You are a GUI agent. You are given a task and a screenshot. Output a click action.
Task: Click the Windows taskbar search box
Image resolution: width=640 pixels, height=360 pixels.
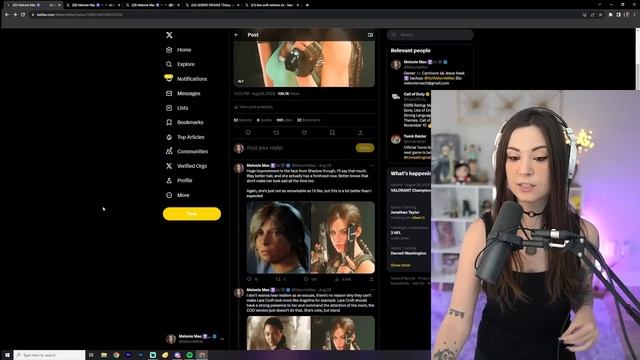pos(49,355)
